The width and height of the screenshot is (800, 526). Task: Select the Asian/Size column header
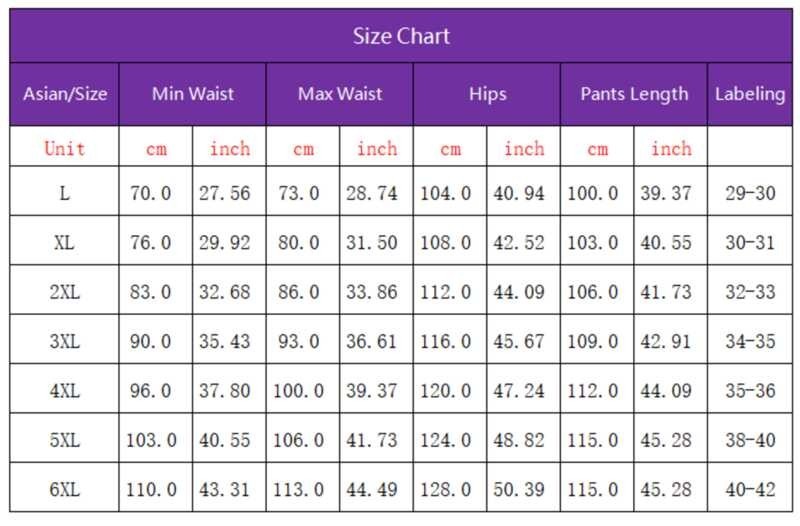click(65, 95)
